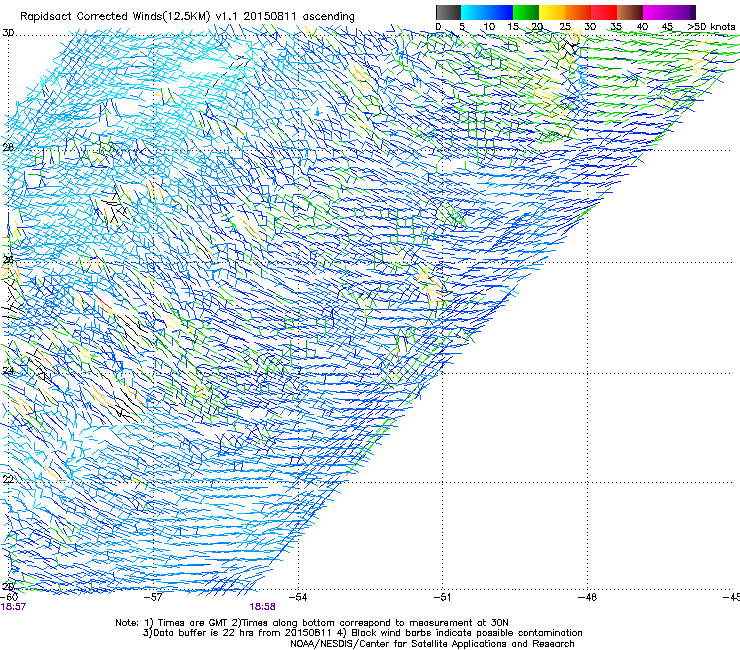Click the red 30-35 knots legend swatch

pos(604,12)
